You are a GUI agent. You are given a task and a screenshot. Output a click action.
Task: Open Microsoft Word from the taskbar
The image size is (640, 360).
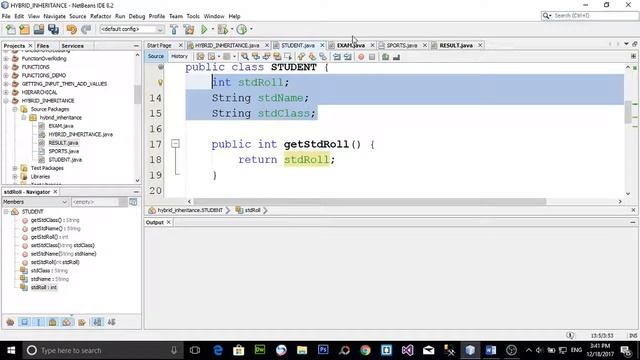[x=491, y=350]
